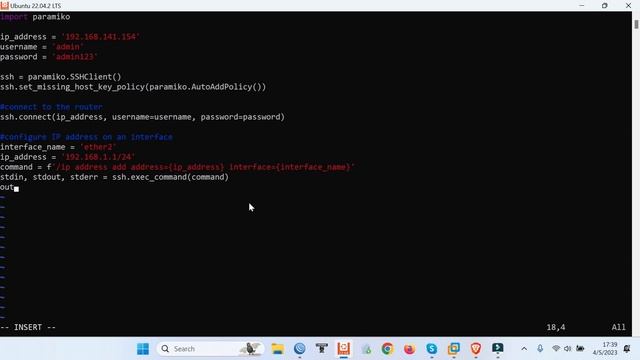Launch Google Chrome from the taskbar
Viewport: 640px width, 360px height.
(387, 349)
